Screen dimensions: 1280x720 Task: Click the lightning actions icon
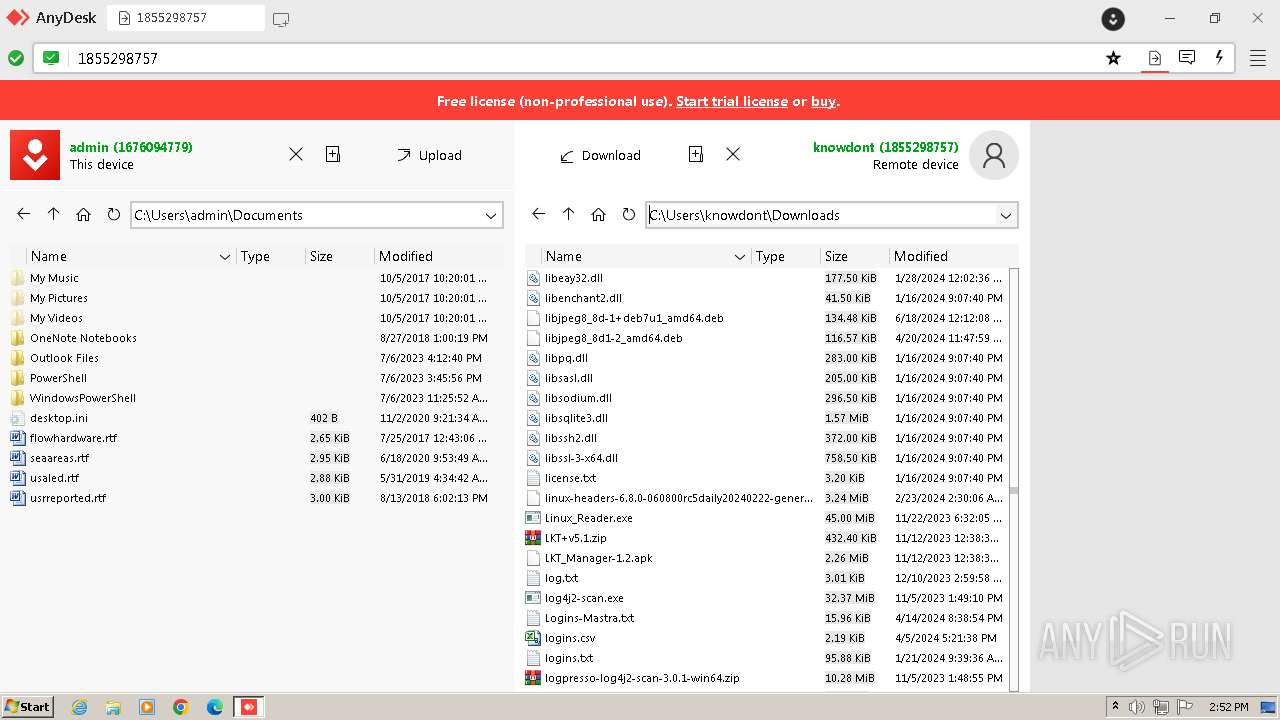(1219, 58)
